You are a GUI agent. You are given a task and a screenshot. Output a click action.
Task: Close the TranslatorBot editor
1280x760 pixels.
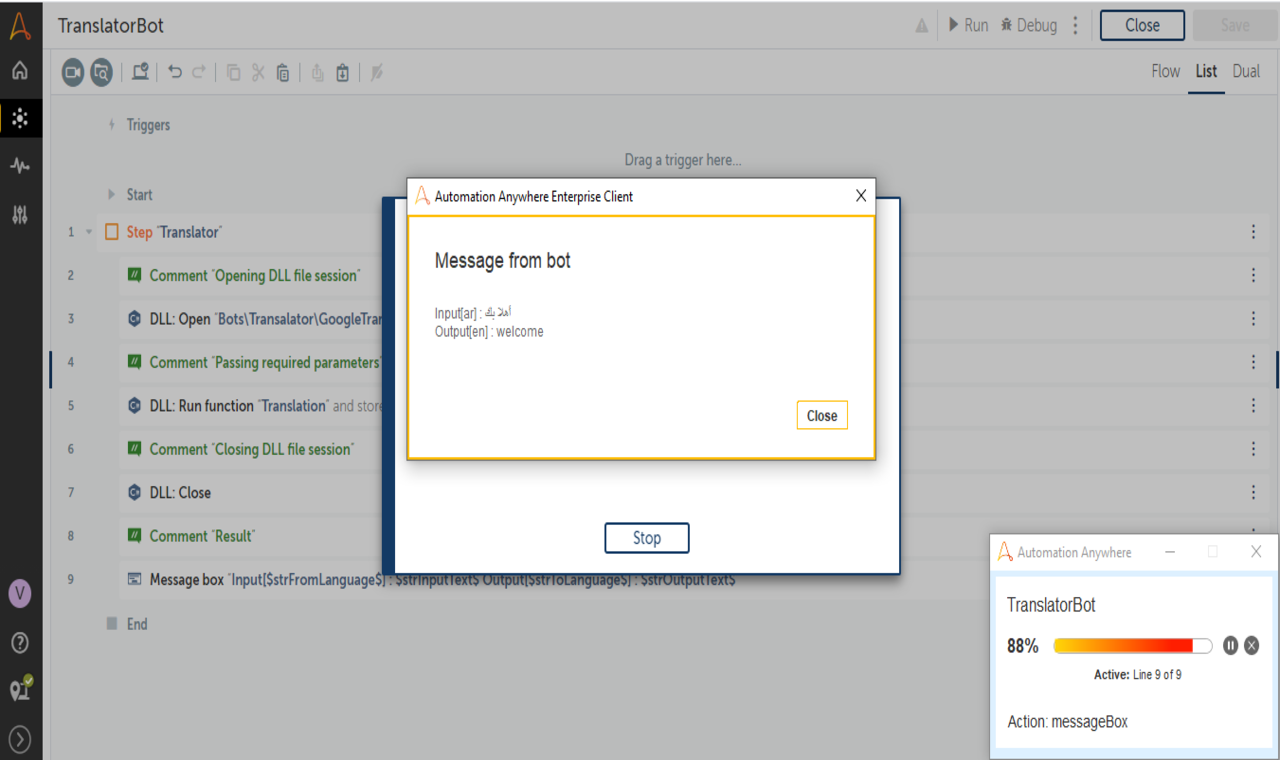pyautogui.click(x=1142, y=25)
